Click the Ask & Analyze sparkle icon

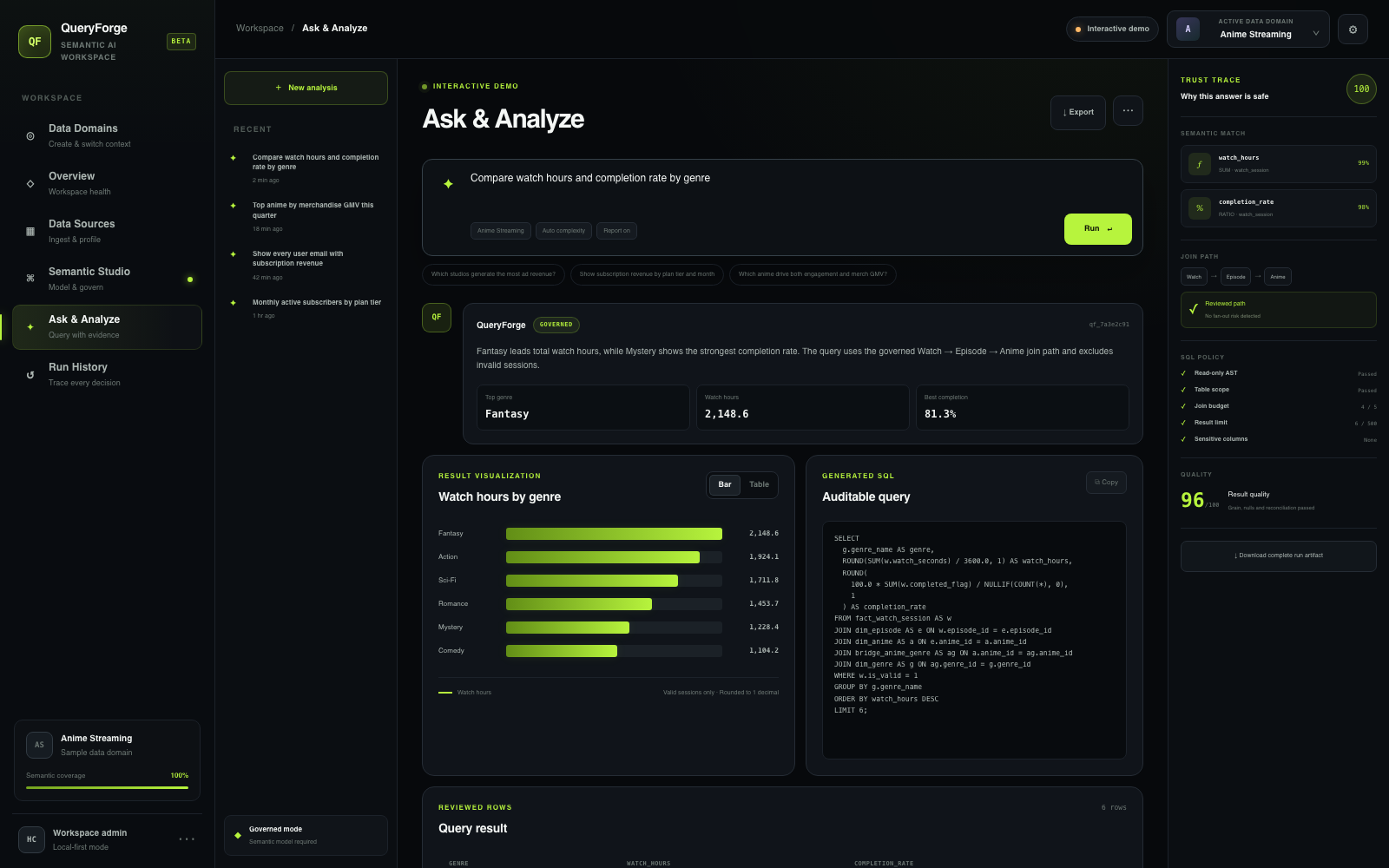pos(30,327)
